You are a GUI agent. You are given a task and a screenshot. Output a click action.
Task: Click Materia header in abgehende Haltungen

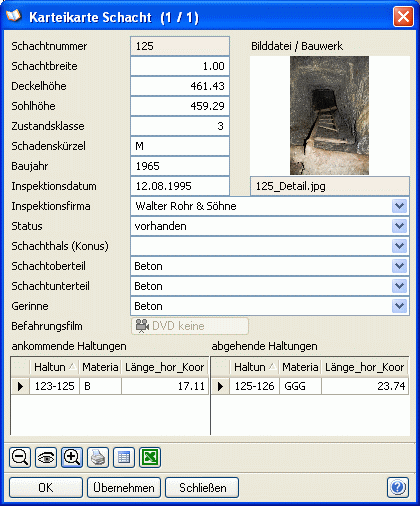[300, 367]
